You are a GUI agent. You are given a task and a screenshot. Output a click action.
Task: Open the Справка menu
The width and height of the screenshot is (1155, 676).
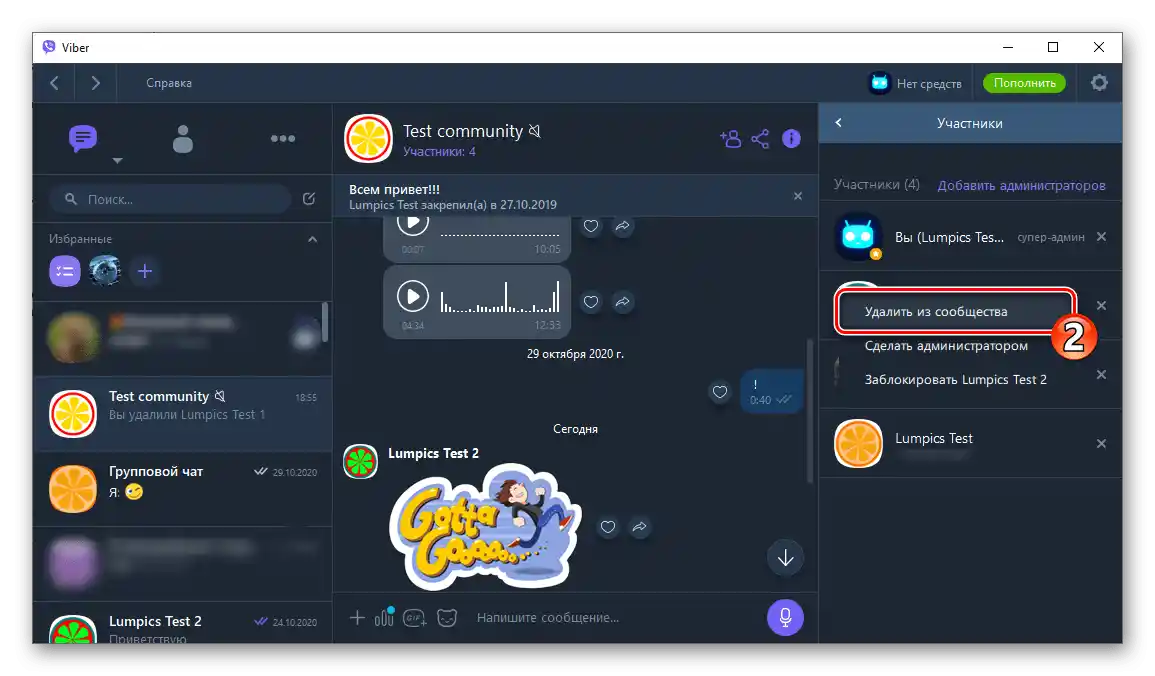(168, 83)
